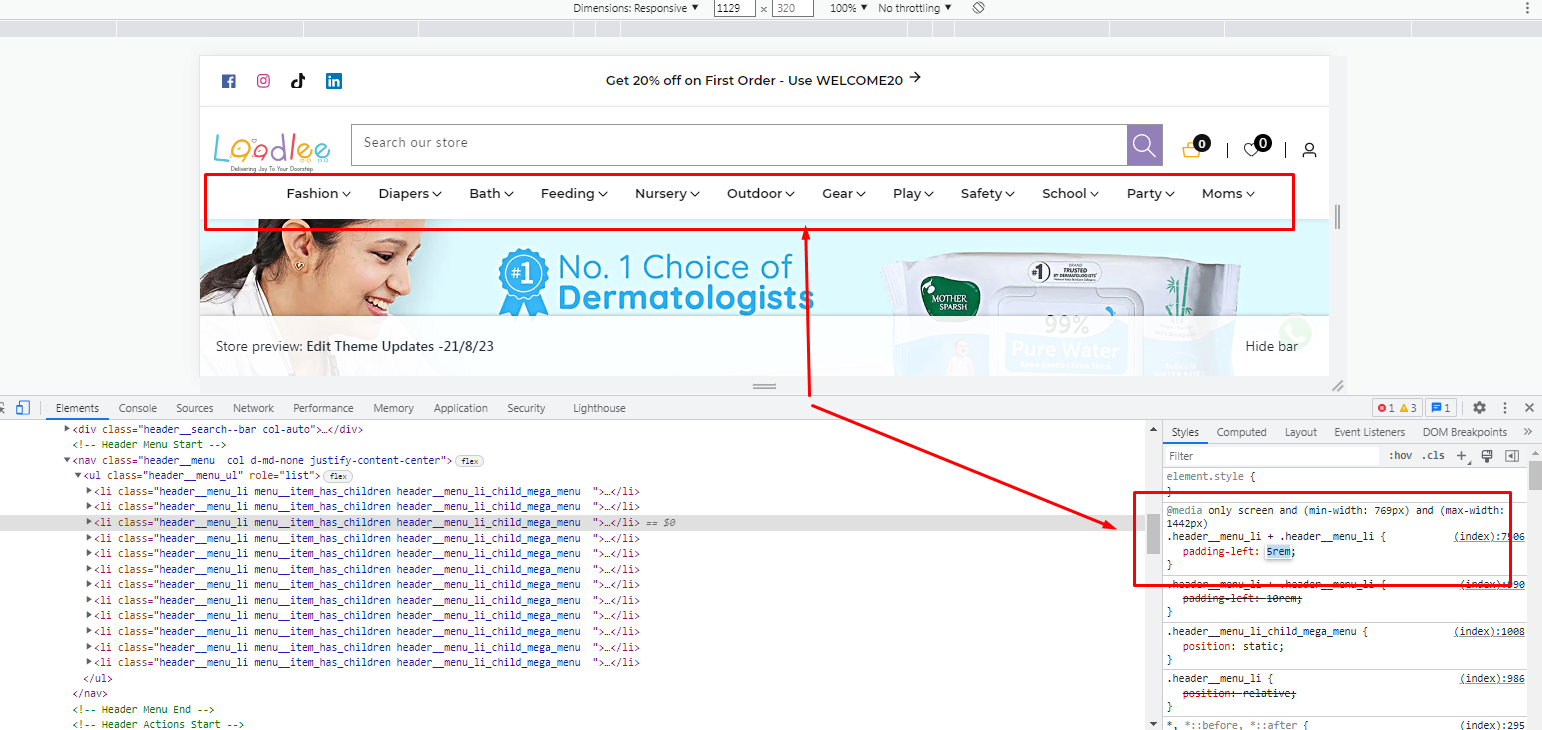Switch to the Performance tab
Image resolution: width=1542 pixels, height=730 pixels.
pos(323,408)
